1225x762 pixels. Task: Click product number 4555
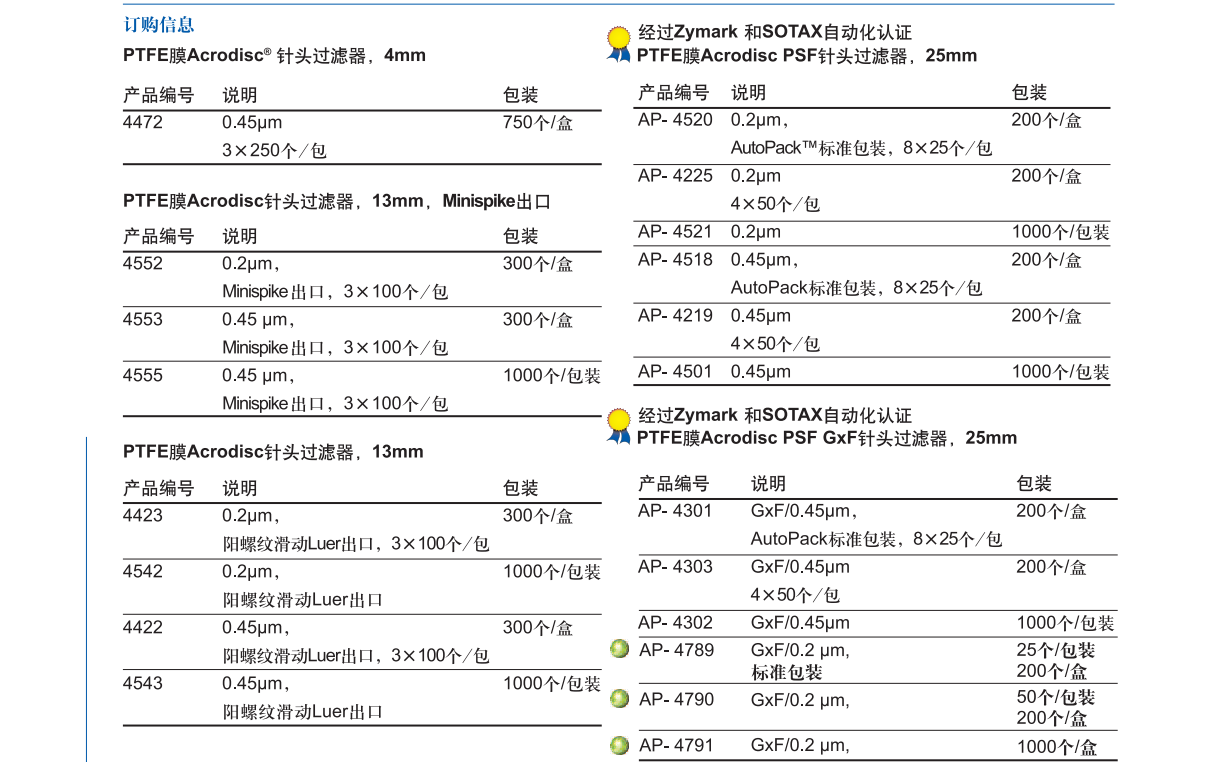click(x=143, y=376)
